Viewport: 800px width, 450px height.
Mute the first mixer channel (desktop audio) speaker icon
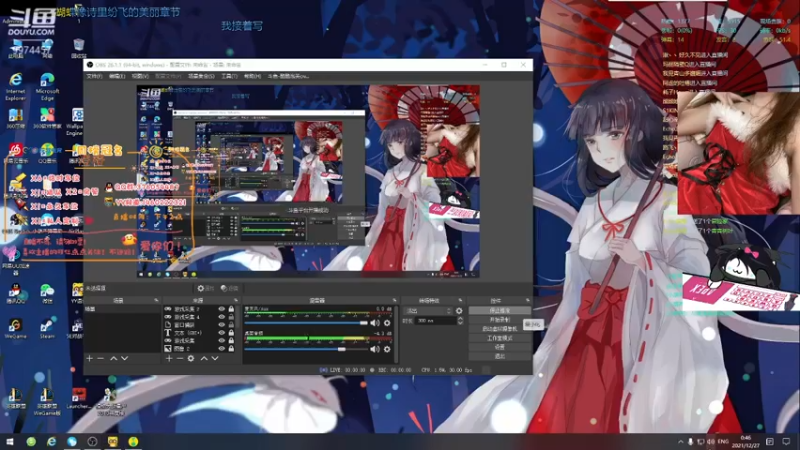(375, 323)
